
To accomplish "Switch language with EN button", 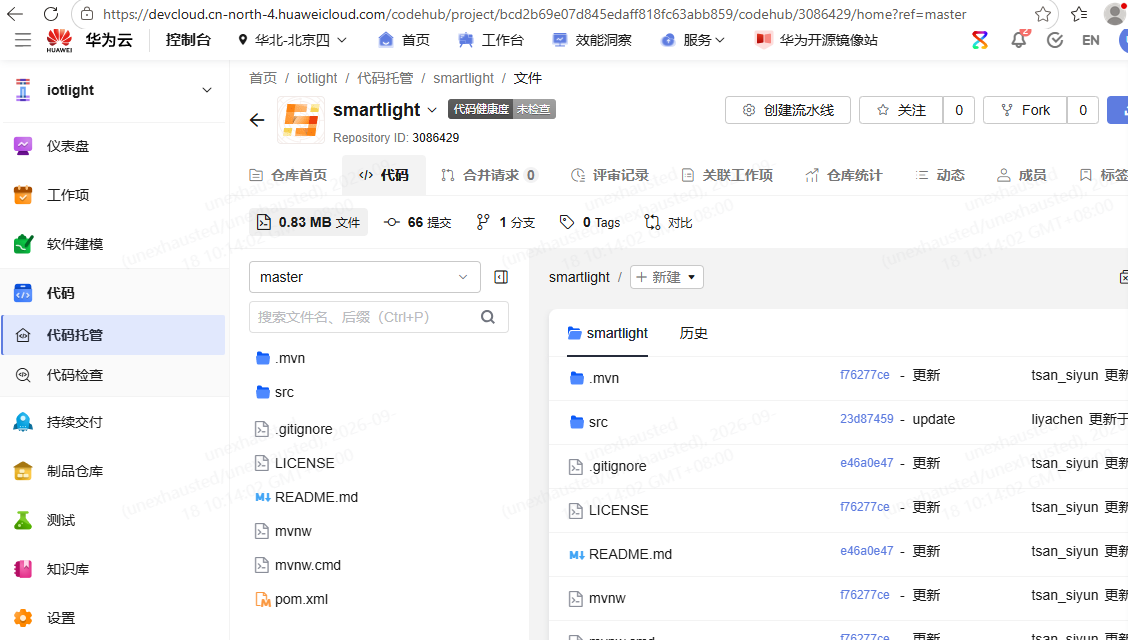I will coord(1091,40).
